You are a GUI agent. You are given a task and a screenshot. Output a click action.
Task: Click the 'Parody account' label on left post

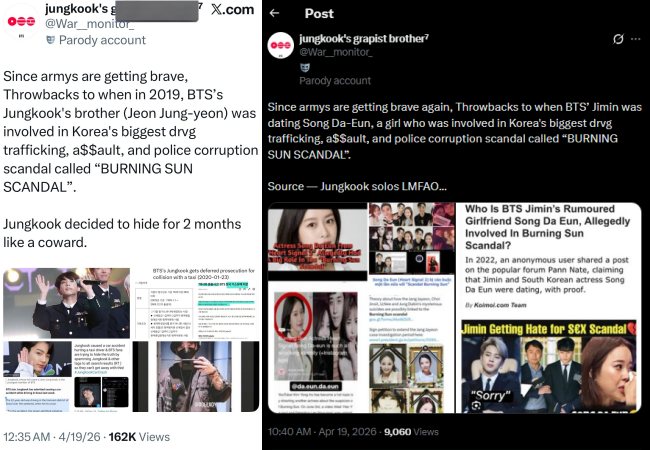tap(102, 40)
